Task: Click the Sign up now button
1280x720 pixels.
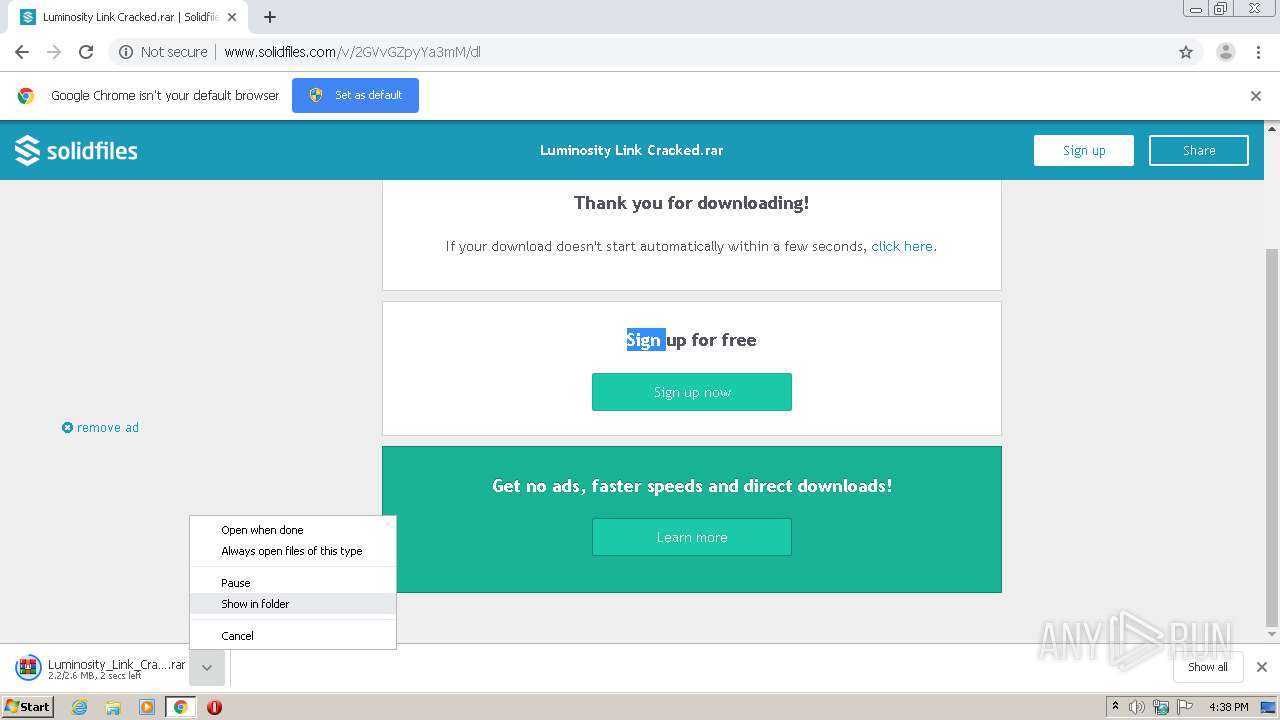Action: pos(692,392)
